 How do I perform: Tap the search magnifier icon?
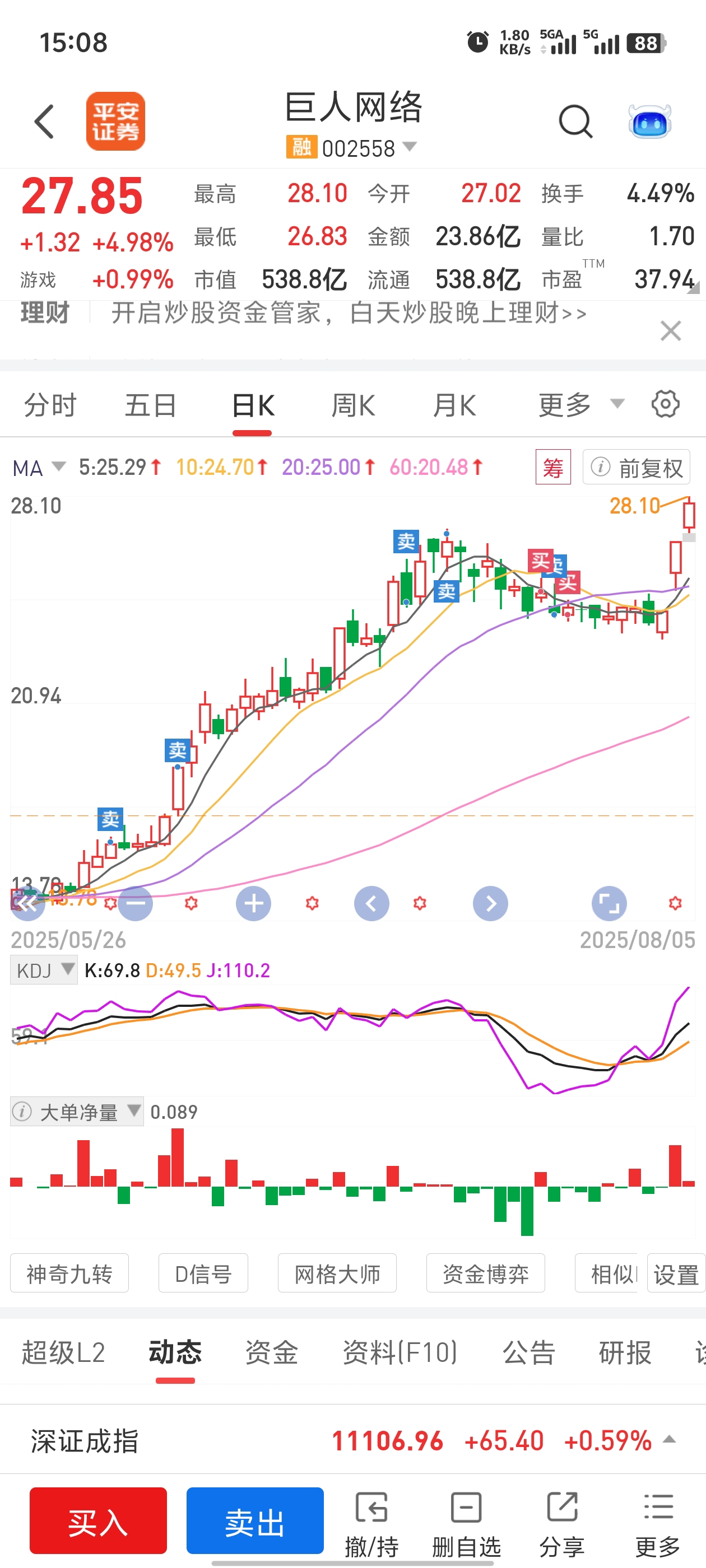click(x=575, y=122)
